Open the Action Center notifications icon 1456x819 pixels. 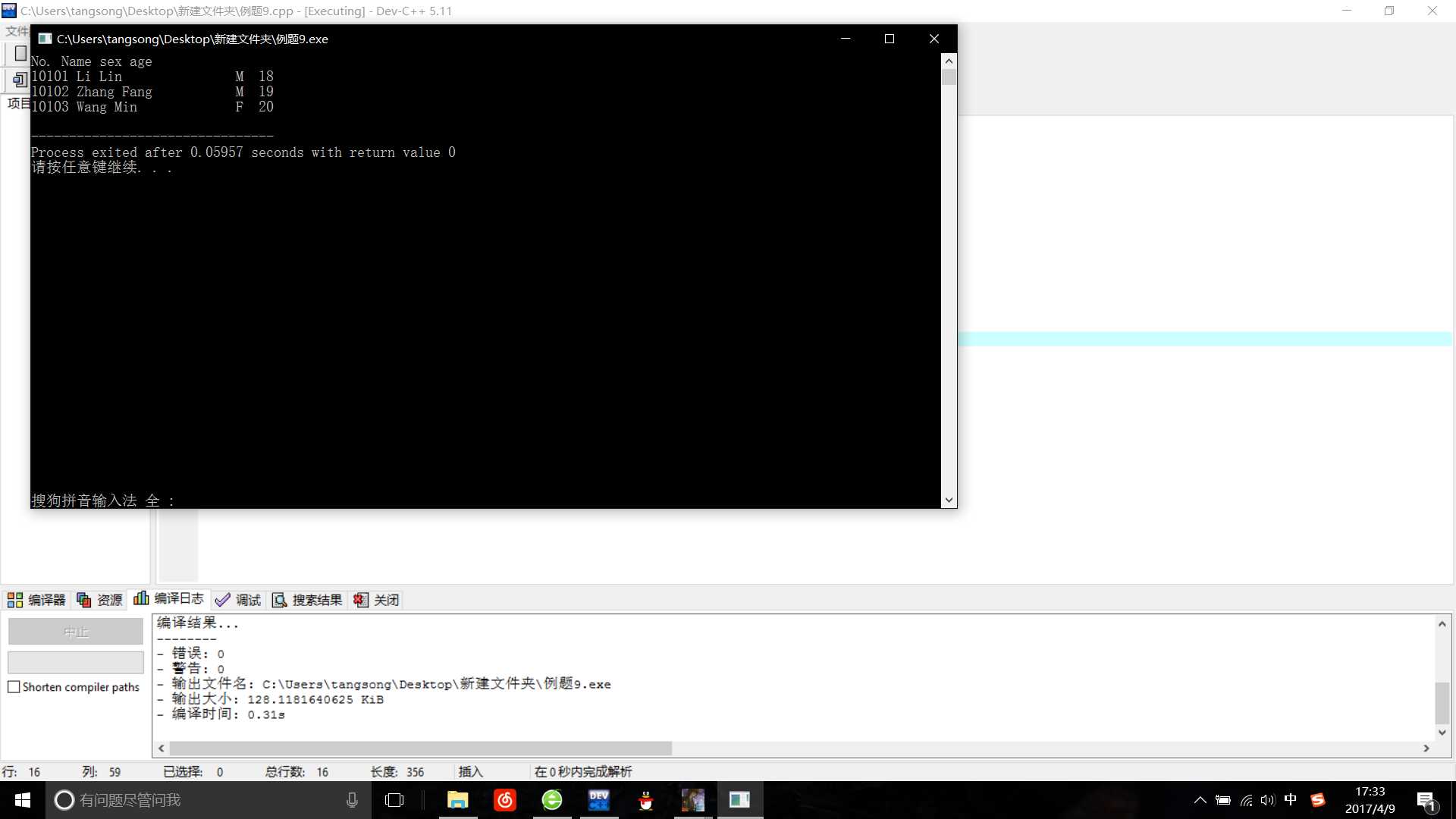[1426, 801]
